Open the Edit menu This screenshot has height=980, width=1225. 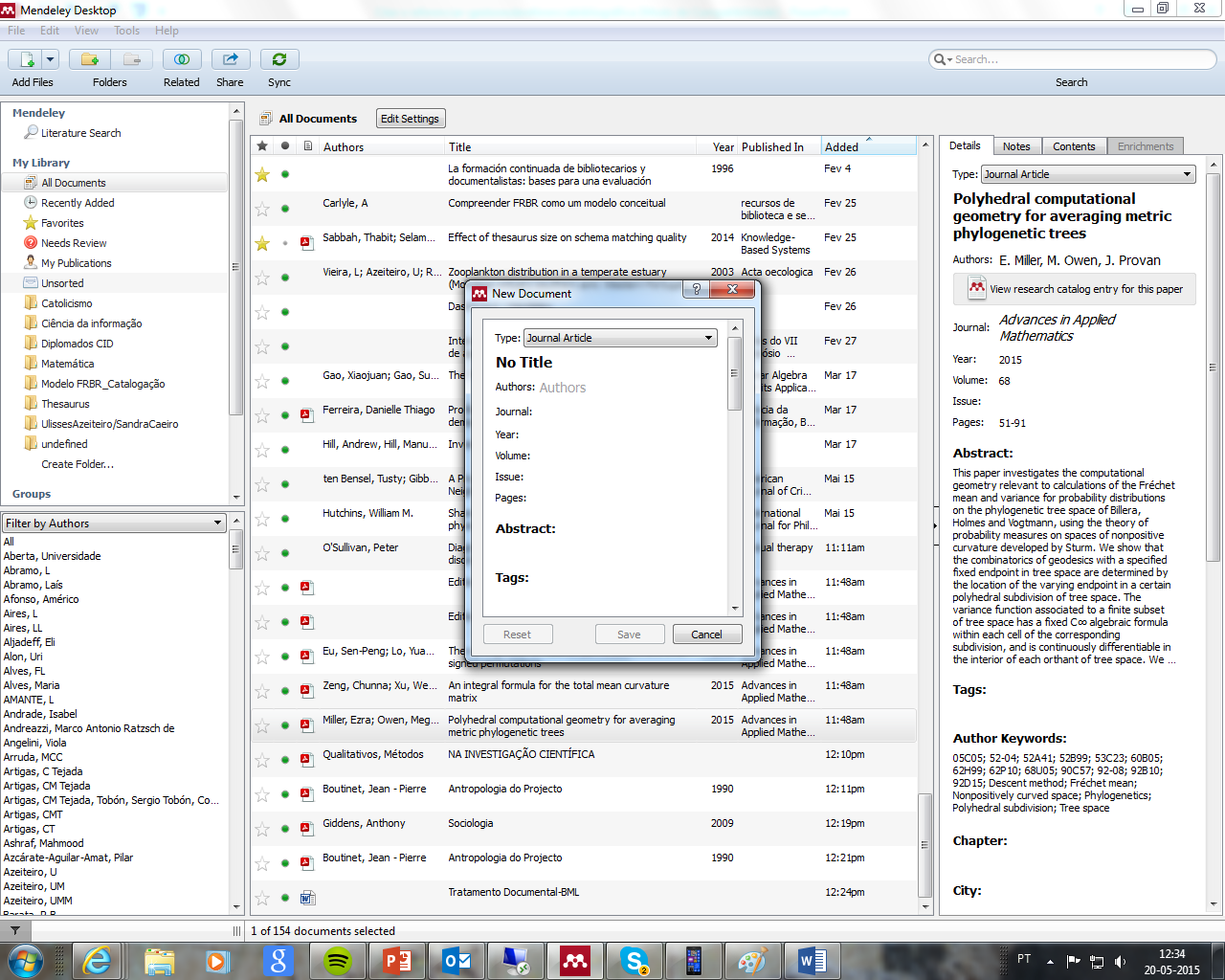(x=50, y=31)
